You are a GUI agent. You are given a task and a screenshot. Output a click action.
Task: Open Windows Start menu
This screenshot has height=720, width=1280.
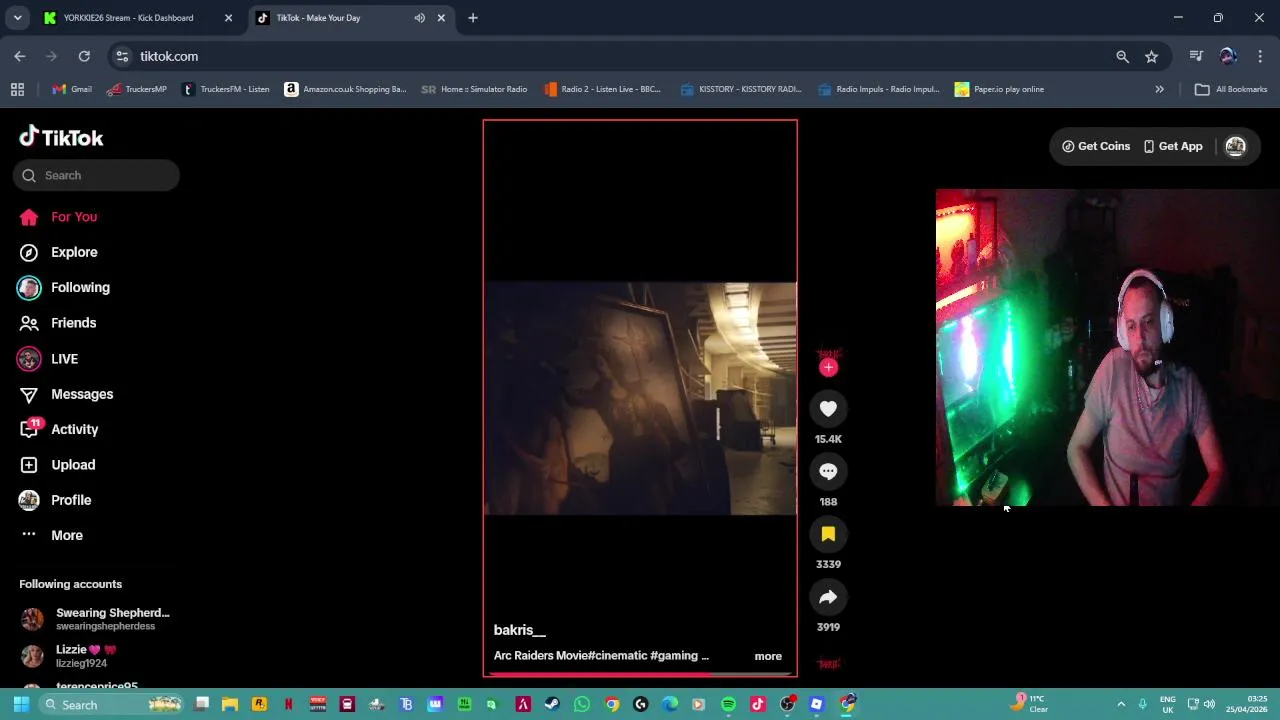(21, 704)
